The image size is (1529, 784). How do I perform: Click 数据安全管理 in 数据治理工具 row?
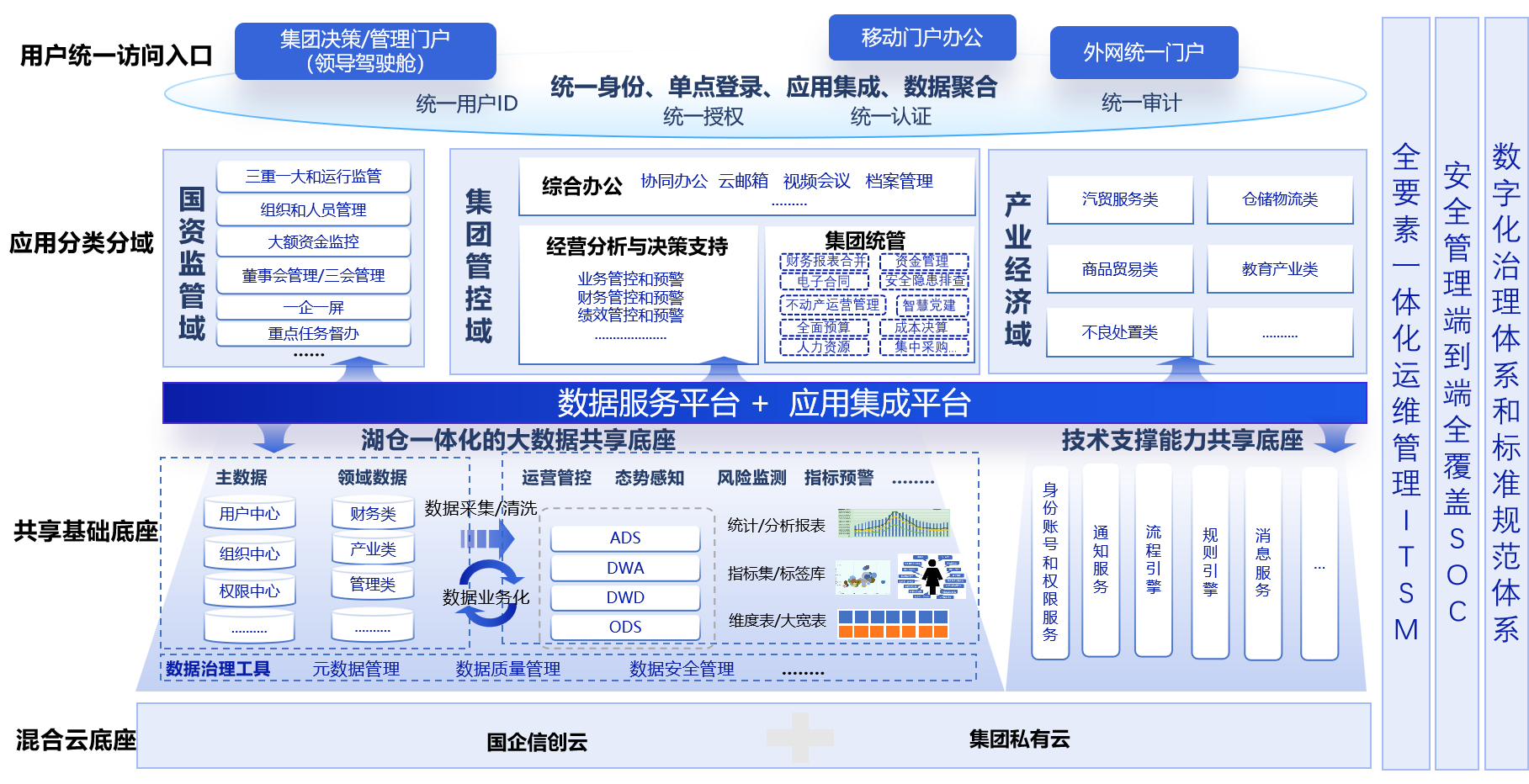(x=682, y=669)
